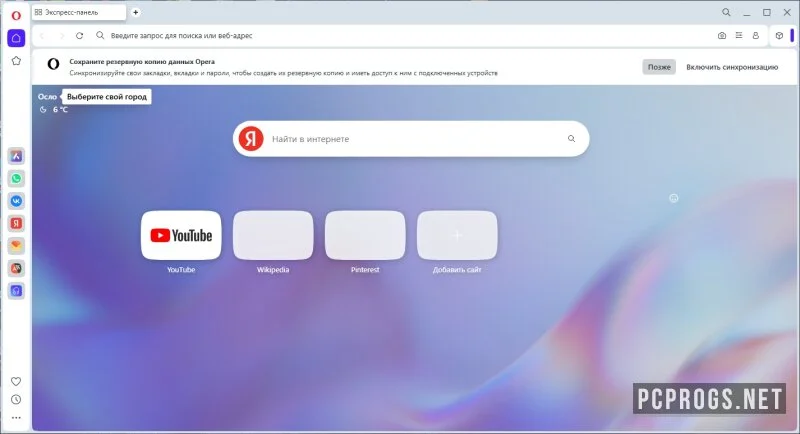Viewport: 800px width, 434px height.
Task: Open the user account profile icon
Action: coord(756,36)
